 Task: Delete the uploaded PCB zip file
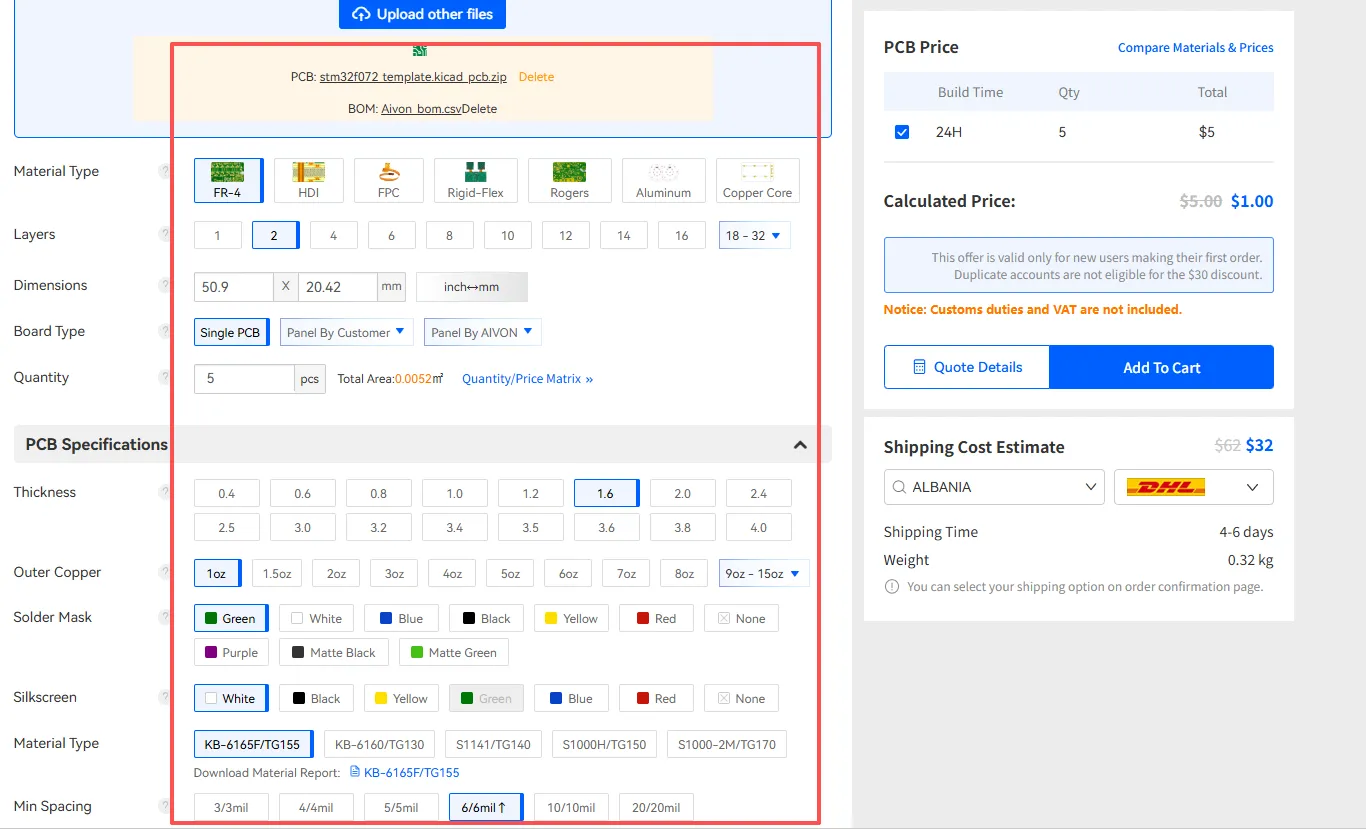click(x=536, y=77)
